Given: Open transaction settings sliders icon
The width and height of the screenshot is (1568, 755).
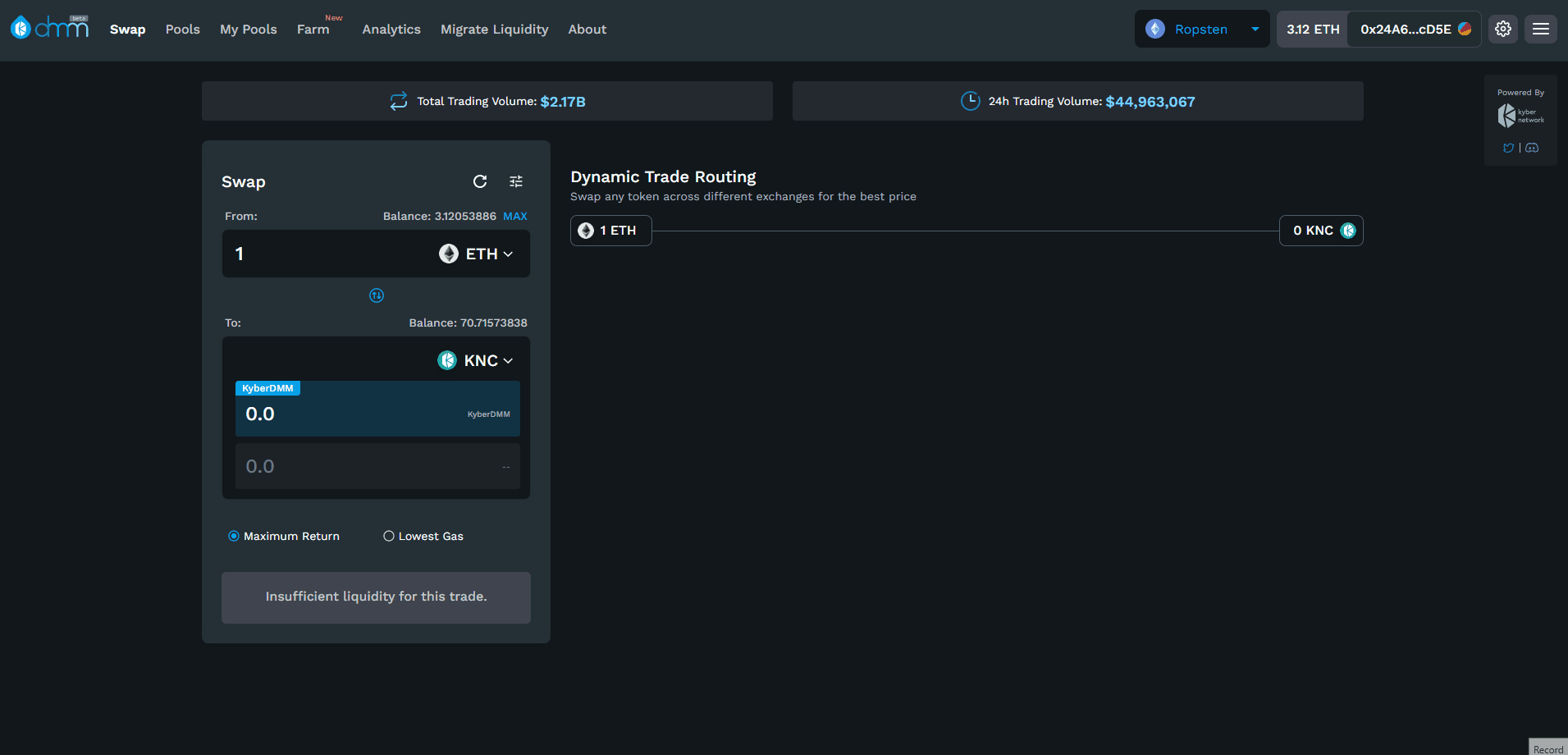Looking at the screenshot, I should (x=516, y=181).
